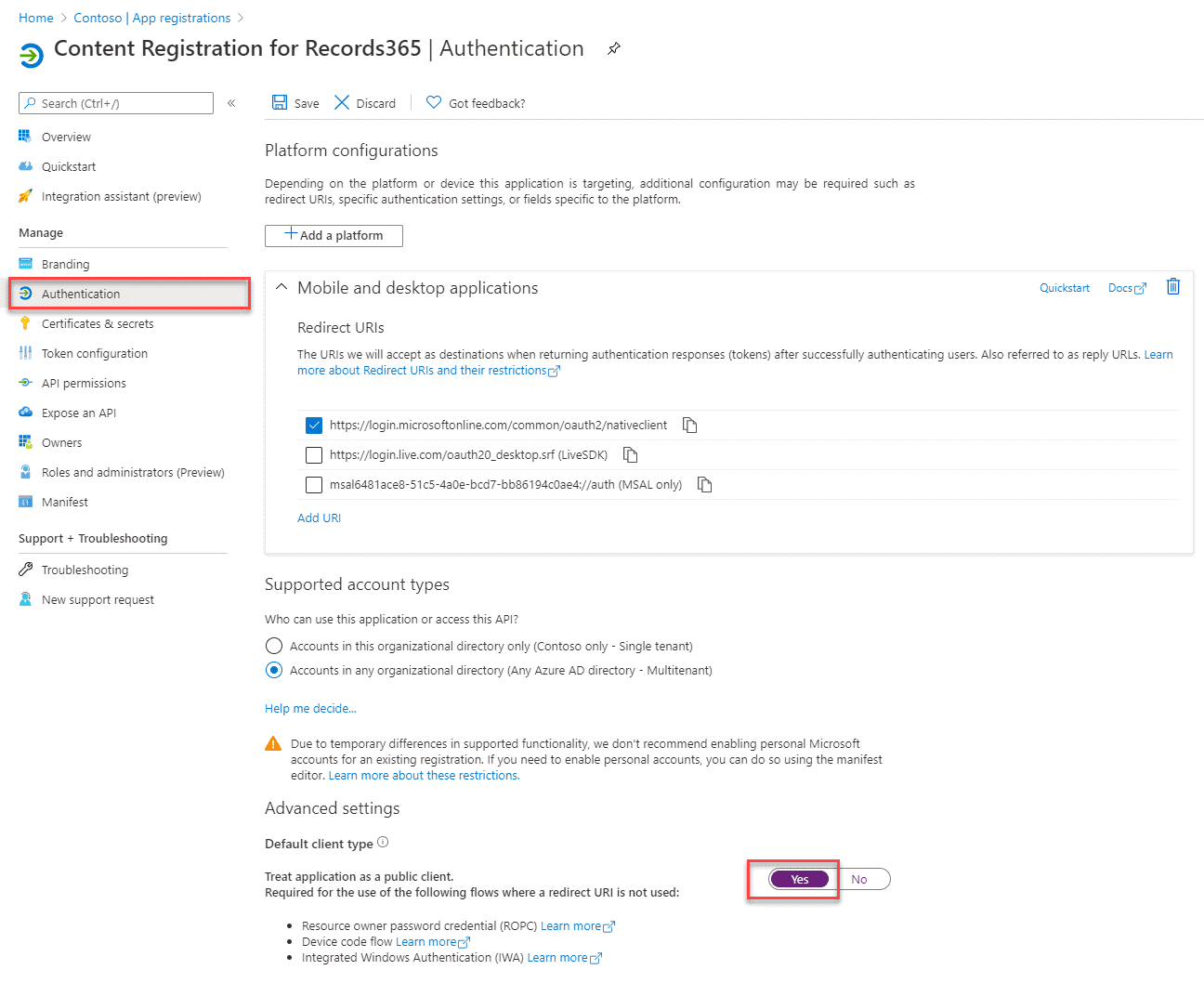Collapse the Mobile and desktop applications section

point(281,288)
